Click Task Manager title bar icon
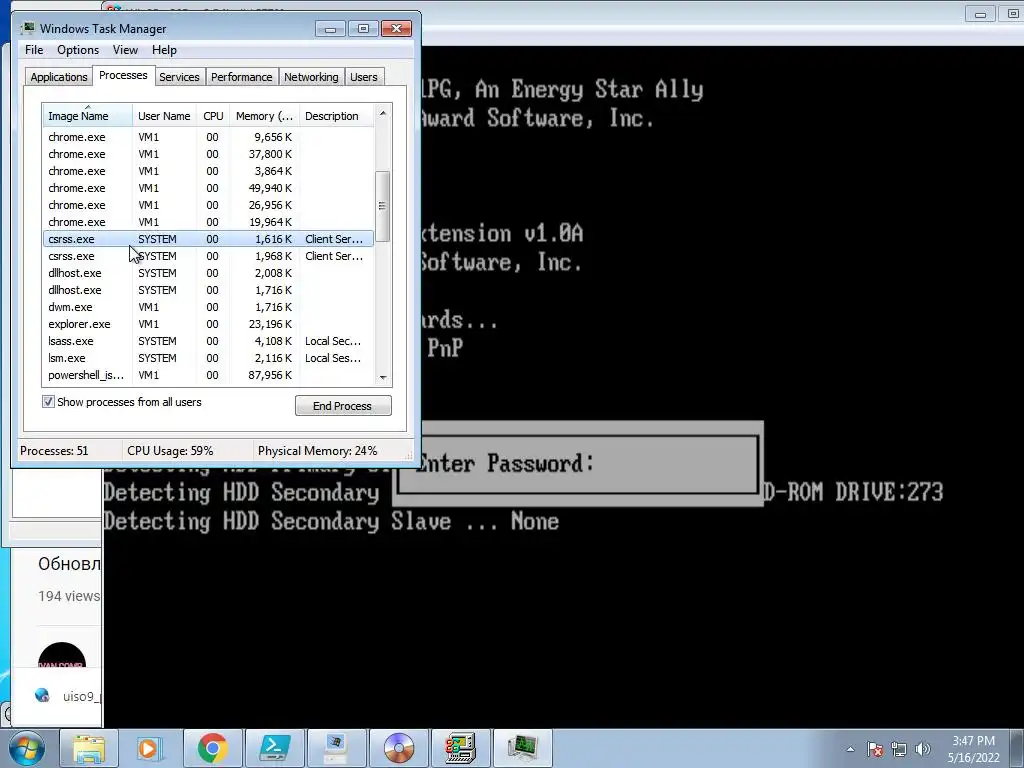 coord(27,28)
